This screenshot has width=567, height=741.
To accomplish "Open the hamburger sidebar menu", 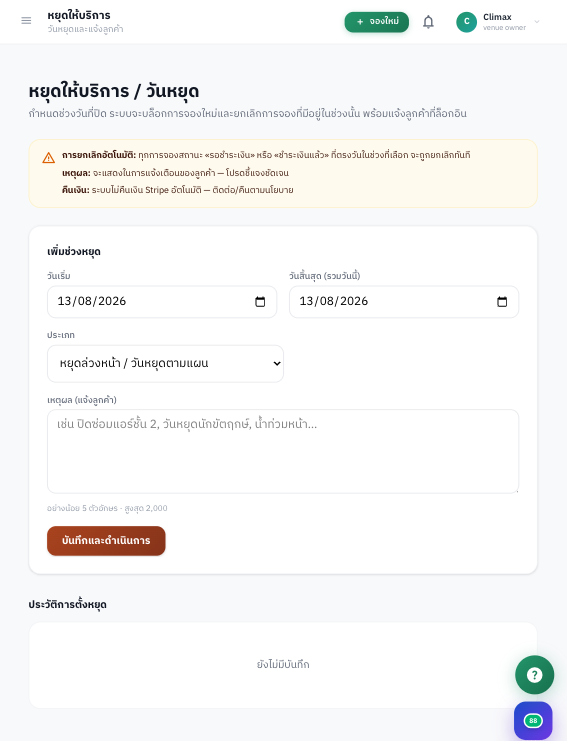I will pyautogui.click(x=26, y=21).
